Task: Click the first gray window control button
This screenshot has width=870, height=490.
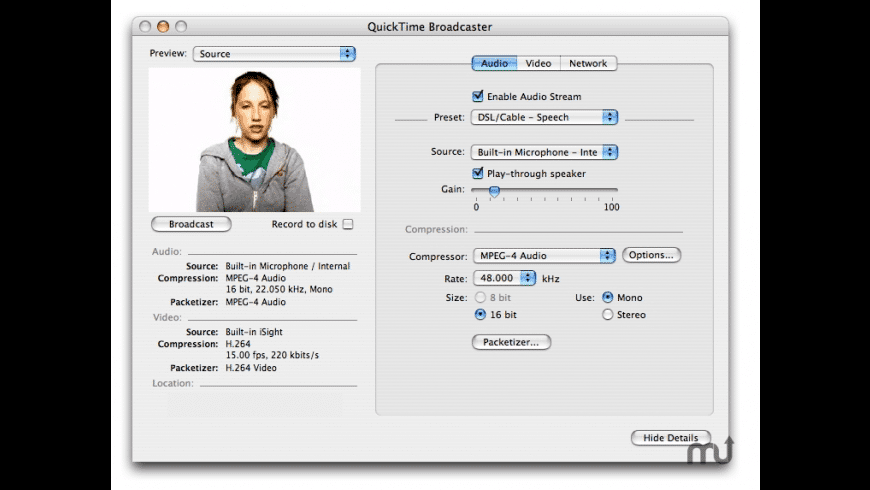Action: 145,26
